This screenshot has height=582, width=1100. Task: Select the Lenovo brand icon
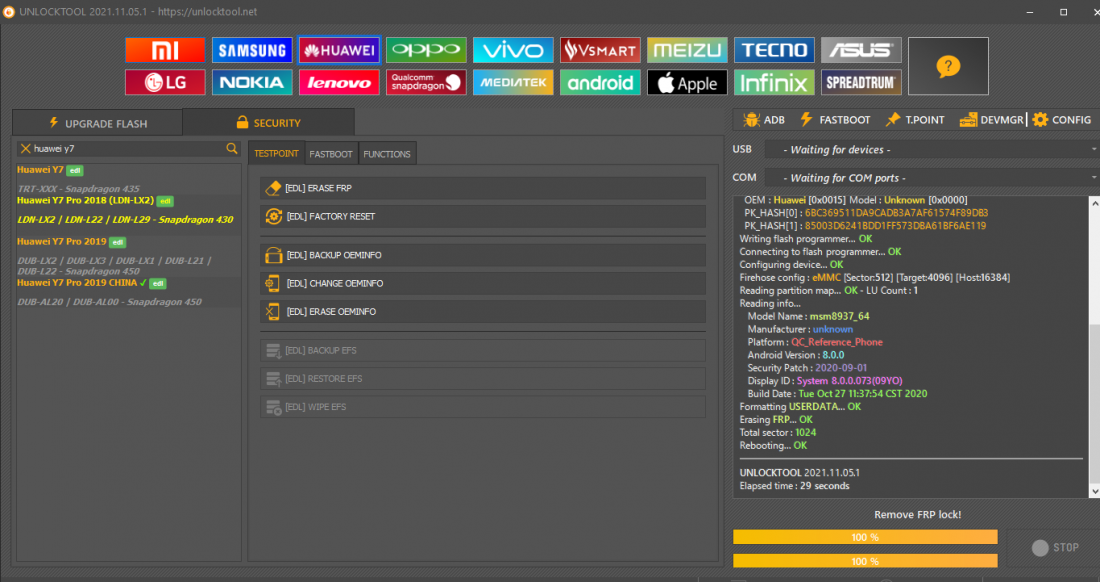point(339,83)
